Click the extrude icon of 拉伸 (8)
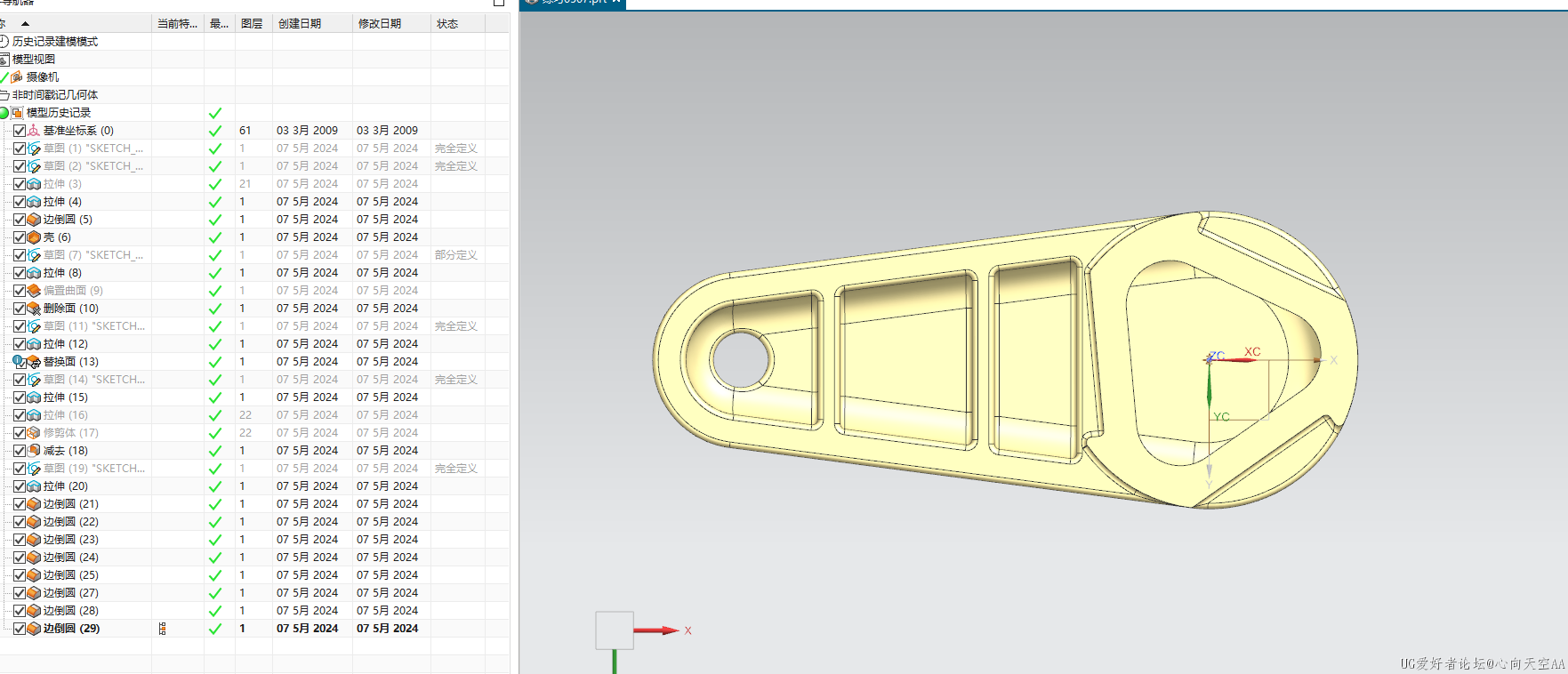This screenshot has height=674, width=1568. coord(34,273)
